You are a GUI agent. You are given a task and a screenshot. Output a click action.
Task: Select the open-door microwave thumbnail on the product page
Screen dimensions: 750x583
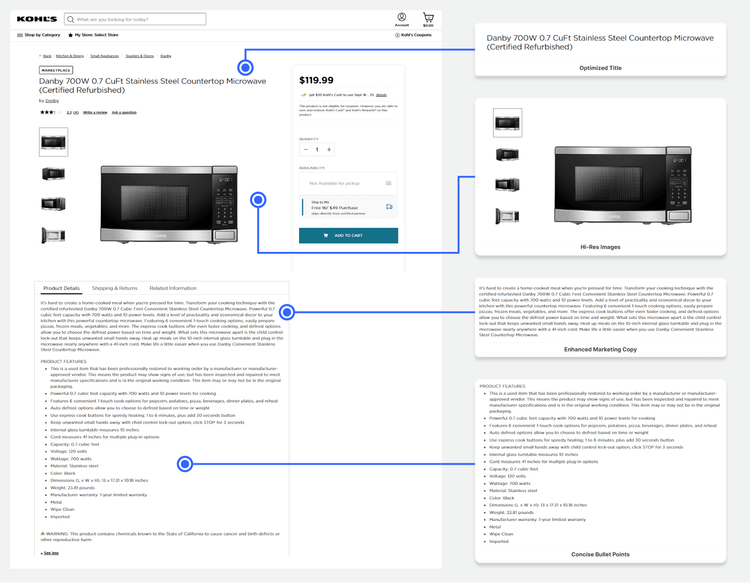click(x=54, y=235)
